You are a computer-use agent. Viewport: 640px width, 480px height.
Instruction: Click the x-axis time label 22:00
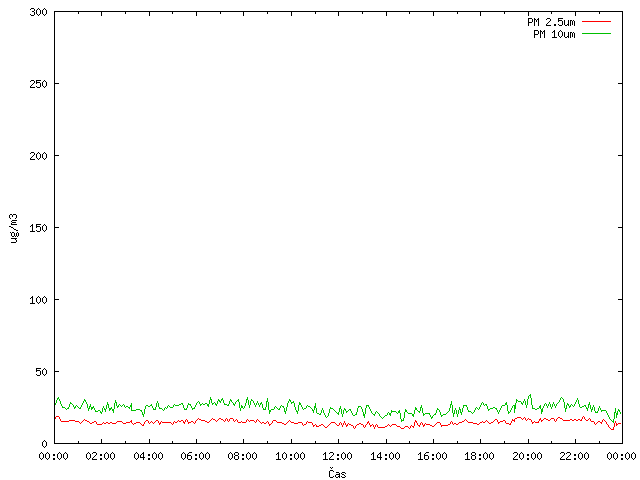pos(574,456)
